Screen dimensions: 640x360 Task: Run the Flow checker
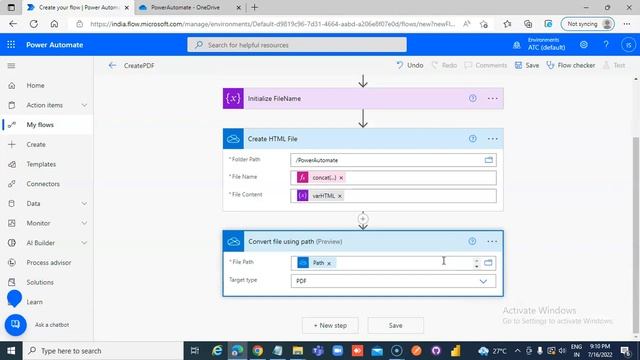(570, 65)
